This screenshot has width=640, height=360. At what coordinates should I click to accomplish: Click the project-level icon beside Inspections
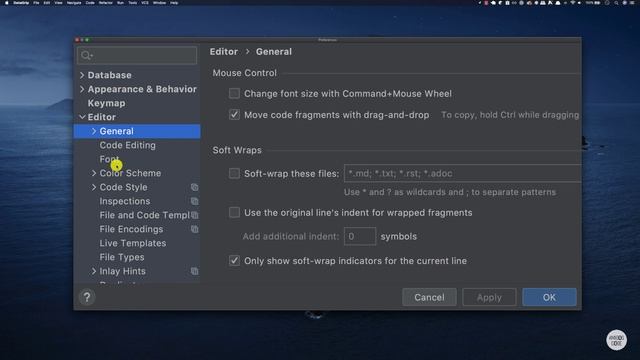(x=195, y=201)
